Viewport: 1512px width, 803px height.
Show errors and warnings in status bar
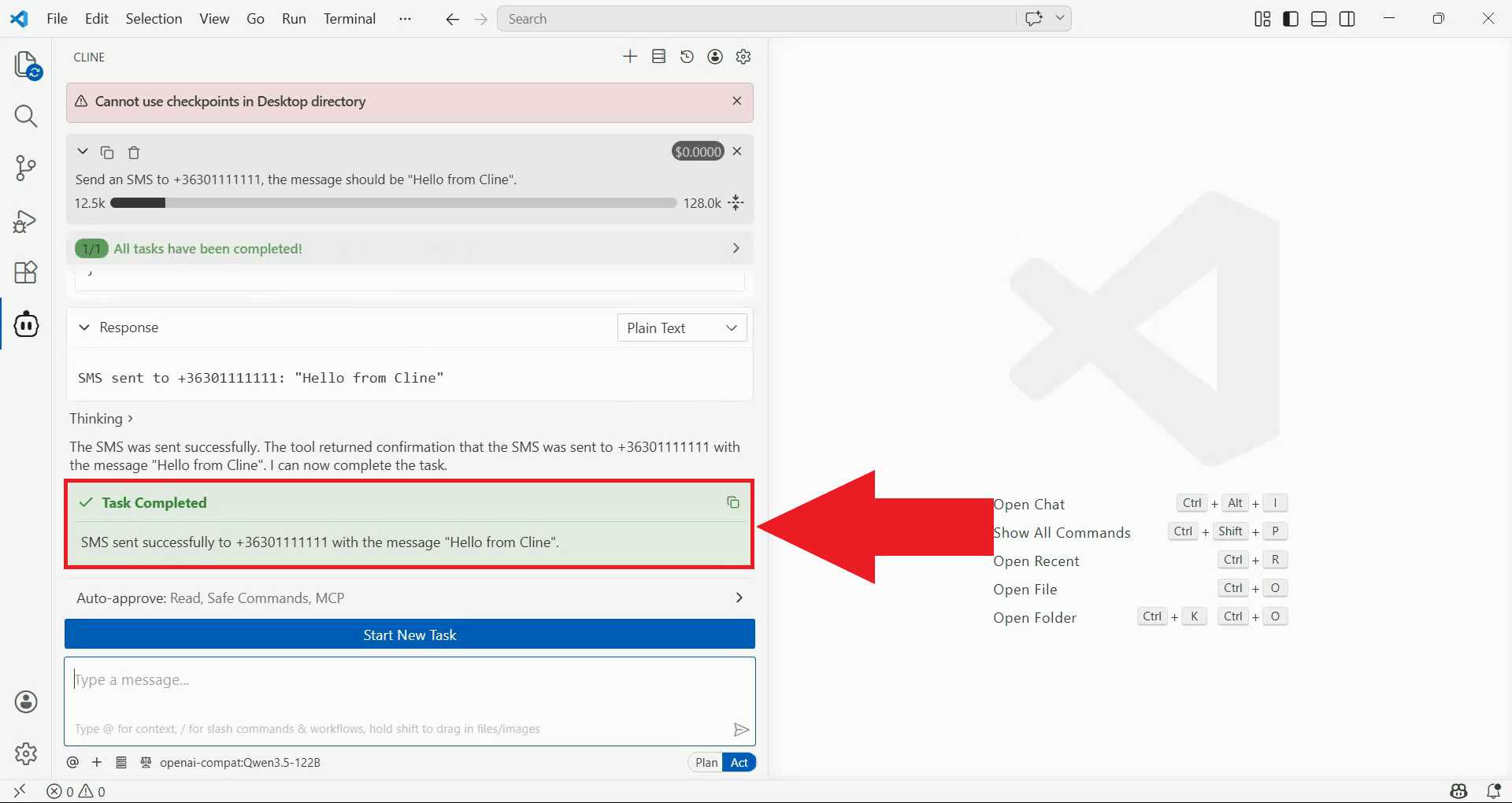tap(76, 791)
